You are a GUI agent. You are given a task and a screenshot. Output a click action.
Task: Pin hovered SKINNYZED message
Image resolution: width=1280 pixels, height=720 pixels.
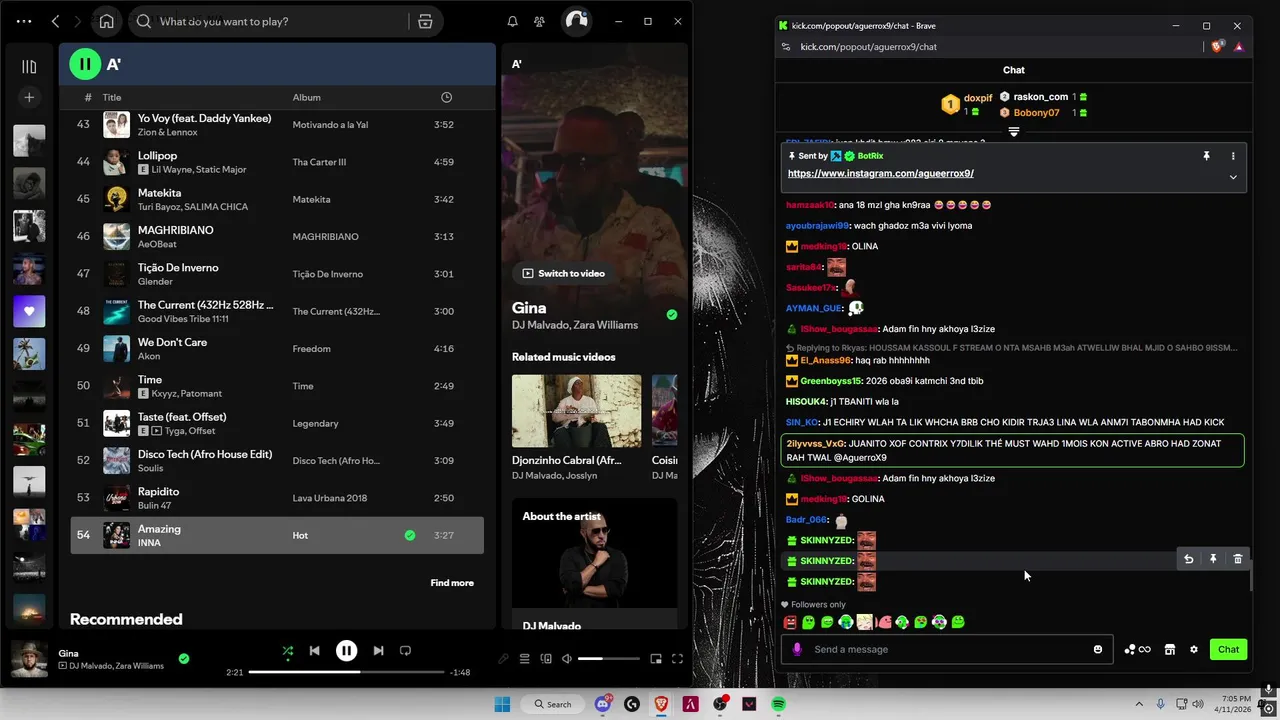[x=1213, y=559]
